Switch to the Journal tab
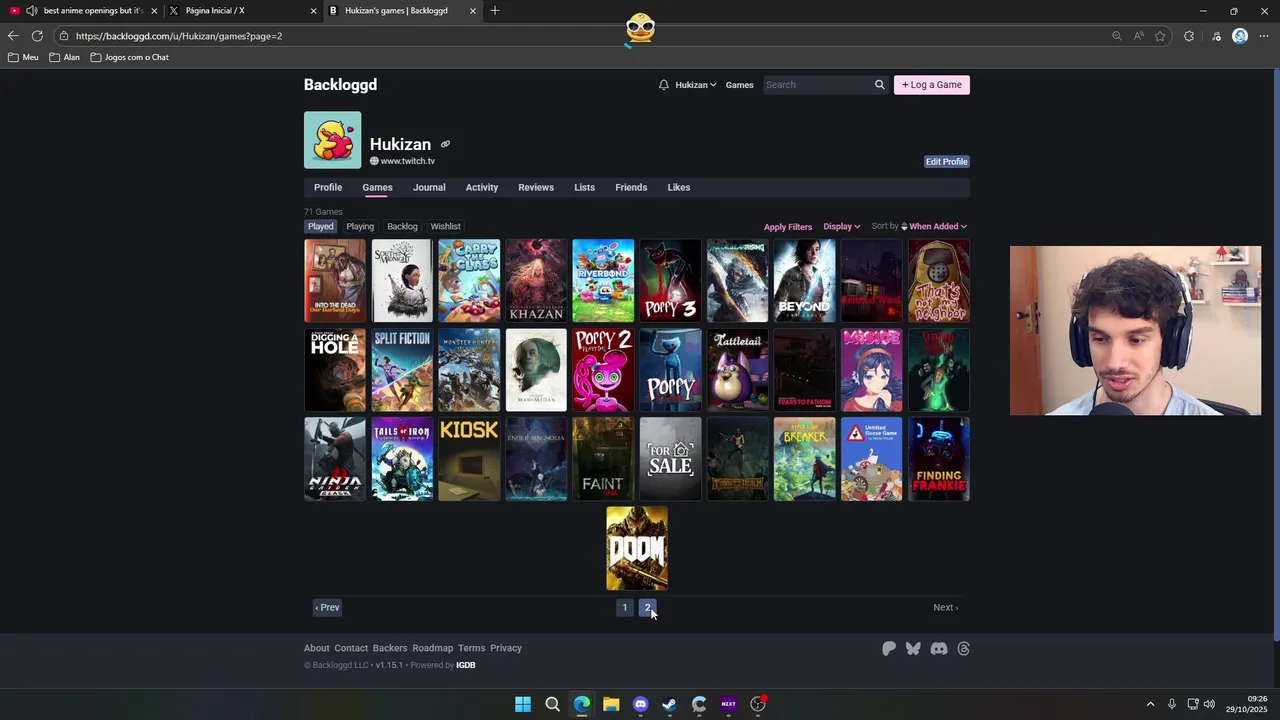The width and height of the screenshot is (1280, 720). tap(429, 188)
